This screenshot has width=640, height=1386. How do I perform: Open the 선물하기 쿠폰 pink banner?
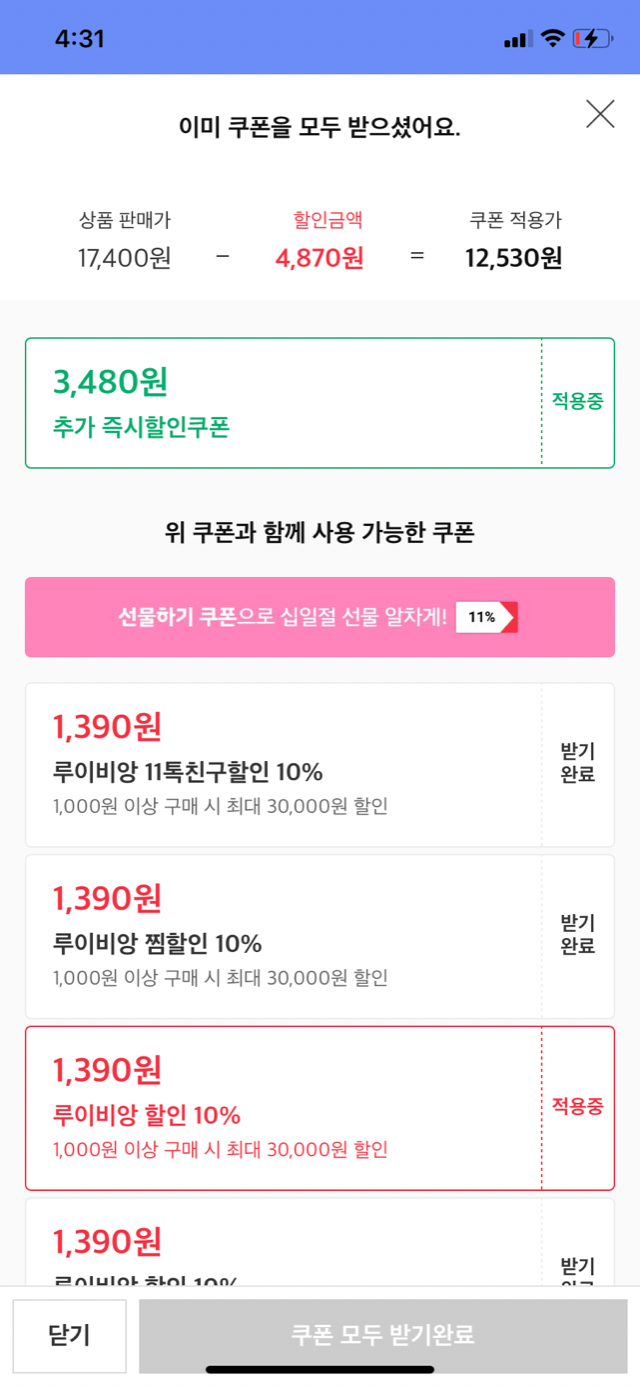280,617
